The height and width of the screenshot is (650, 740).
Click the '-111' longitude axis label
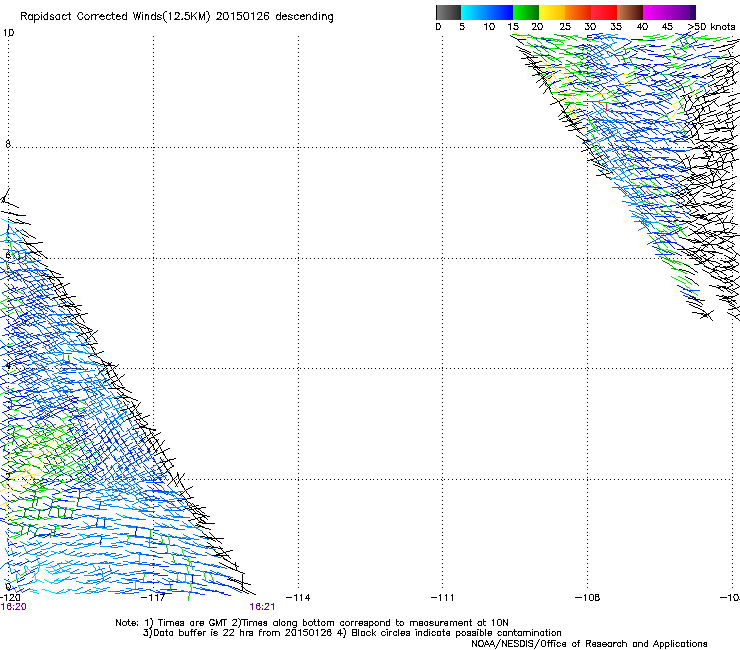click(442, 598)
